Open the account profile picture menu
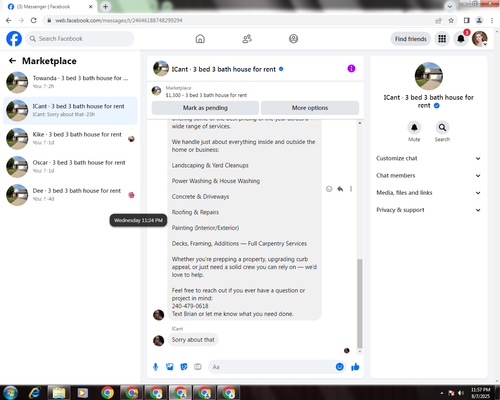500x400 pixels. point(480,39)
